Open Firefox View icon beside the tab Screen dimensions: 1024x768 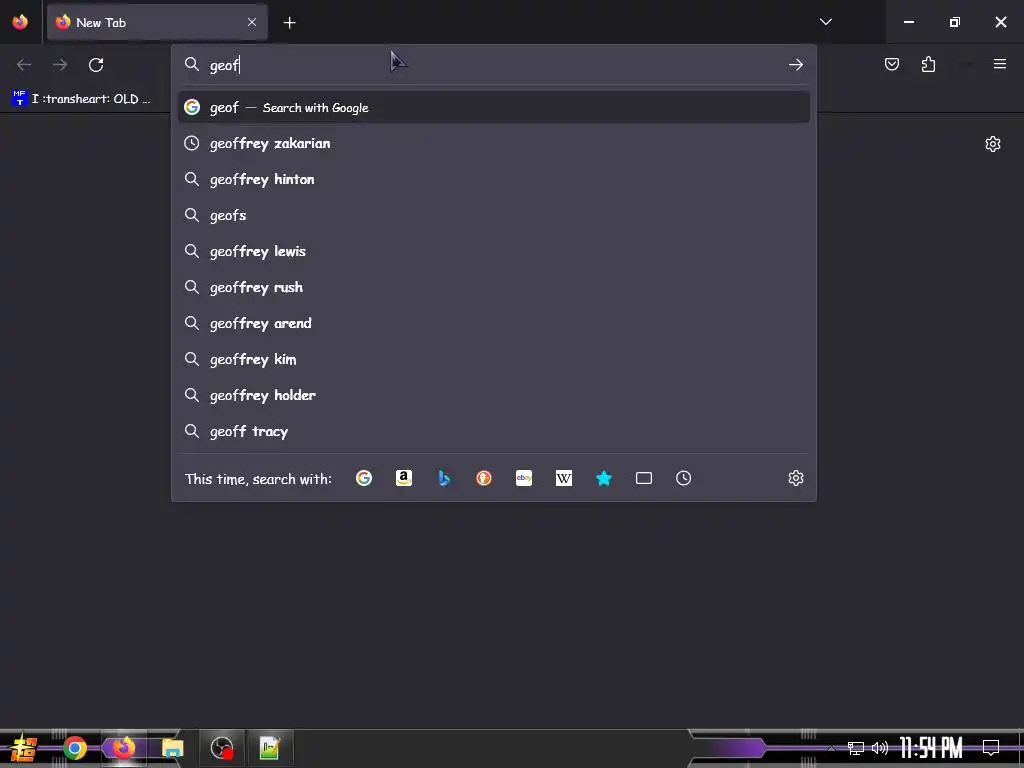[20, 22]
